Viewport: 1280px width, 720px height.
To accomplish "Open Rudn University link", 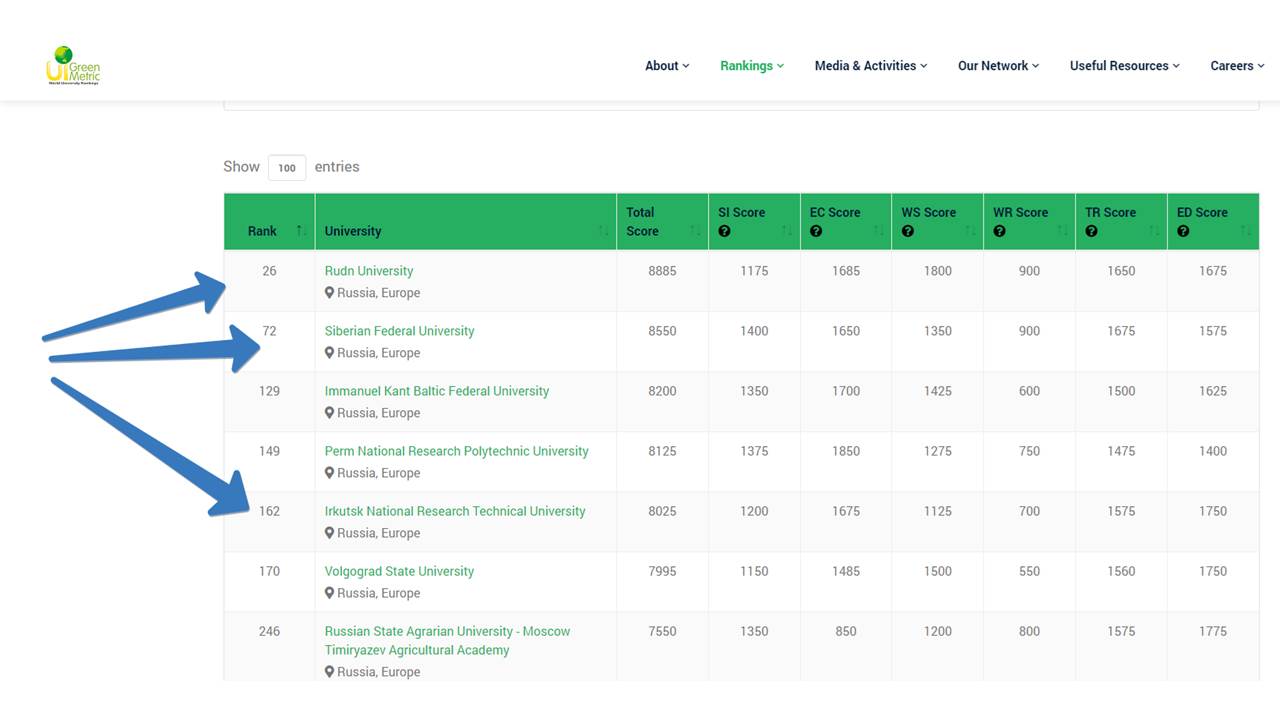I will [x=369, y=271].
